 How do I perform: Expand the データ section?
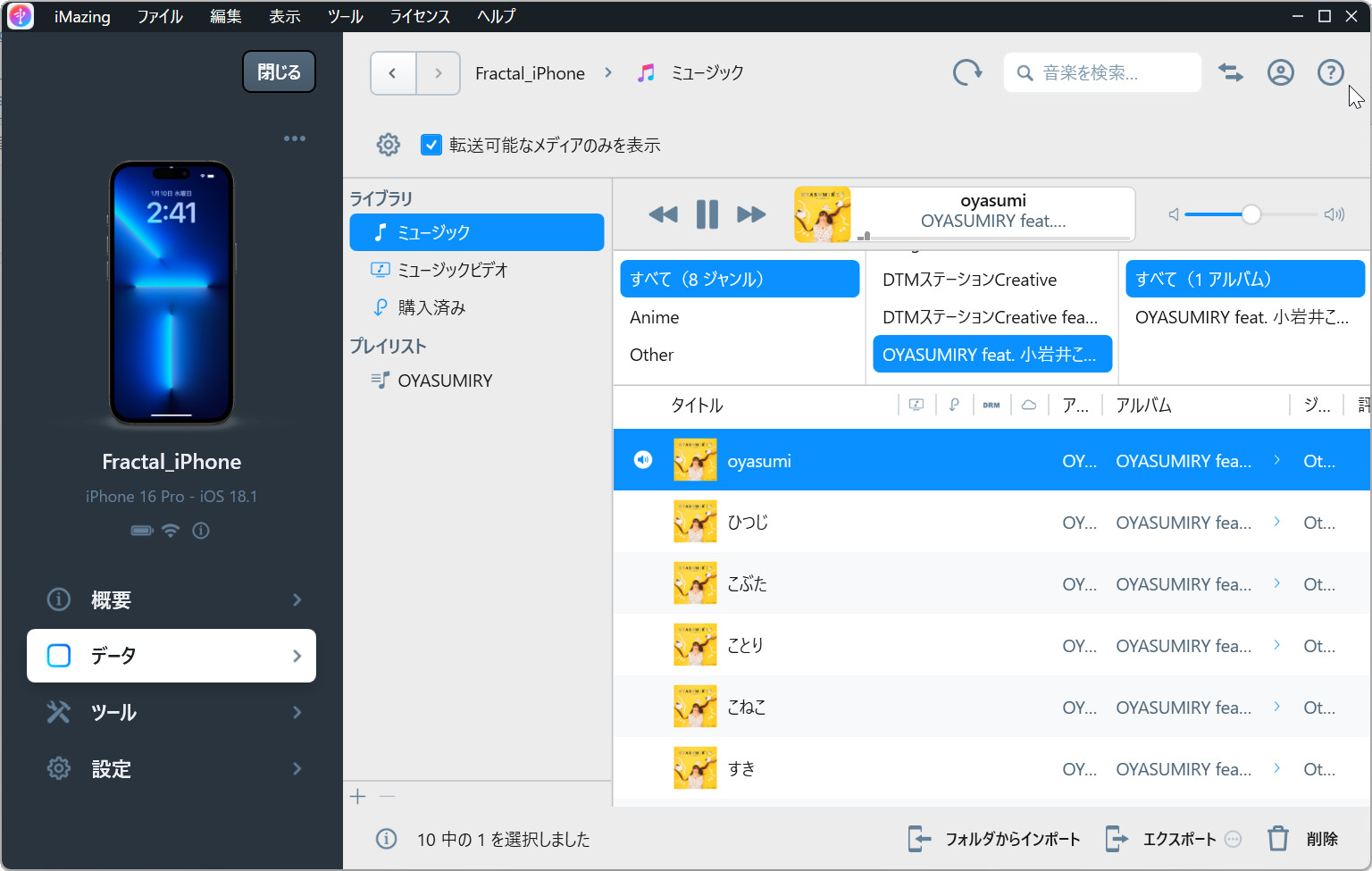click(171, 656)
